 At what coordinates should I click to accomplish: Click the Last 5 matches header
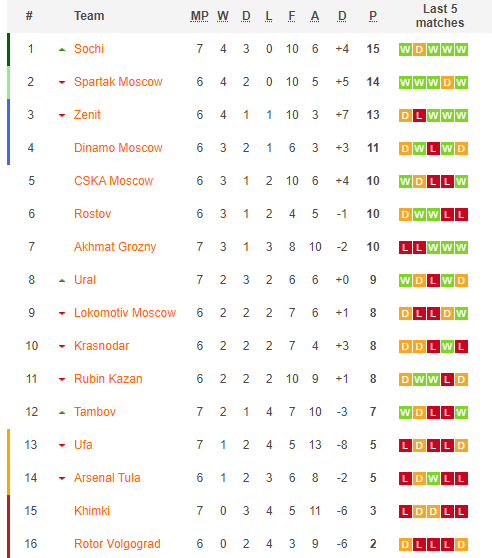(440, 16)
